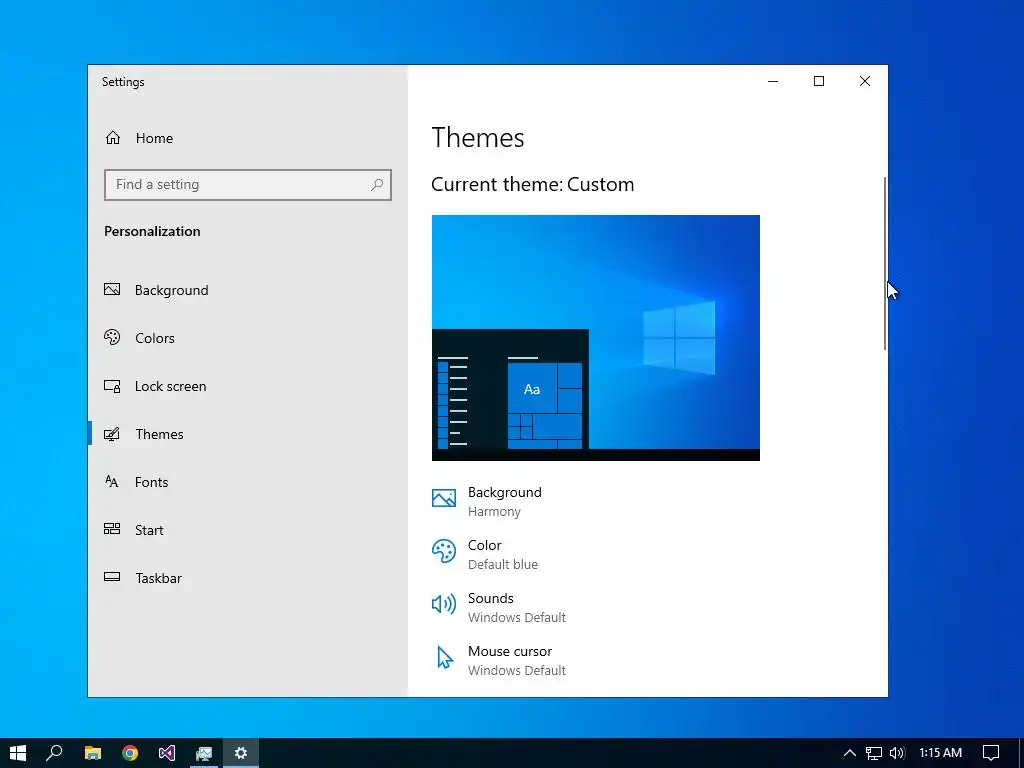Click the Sounds speaker icon
The width and height of the screenshot is (1024, 768).
(x=443, y=604)
